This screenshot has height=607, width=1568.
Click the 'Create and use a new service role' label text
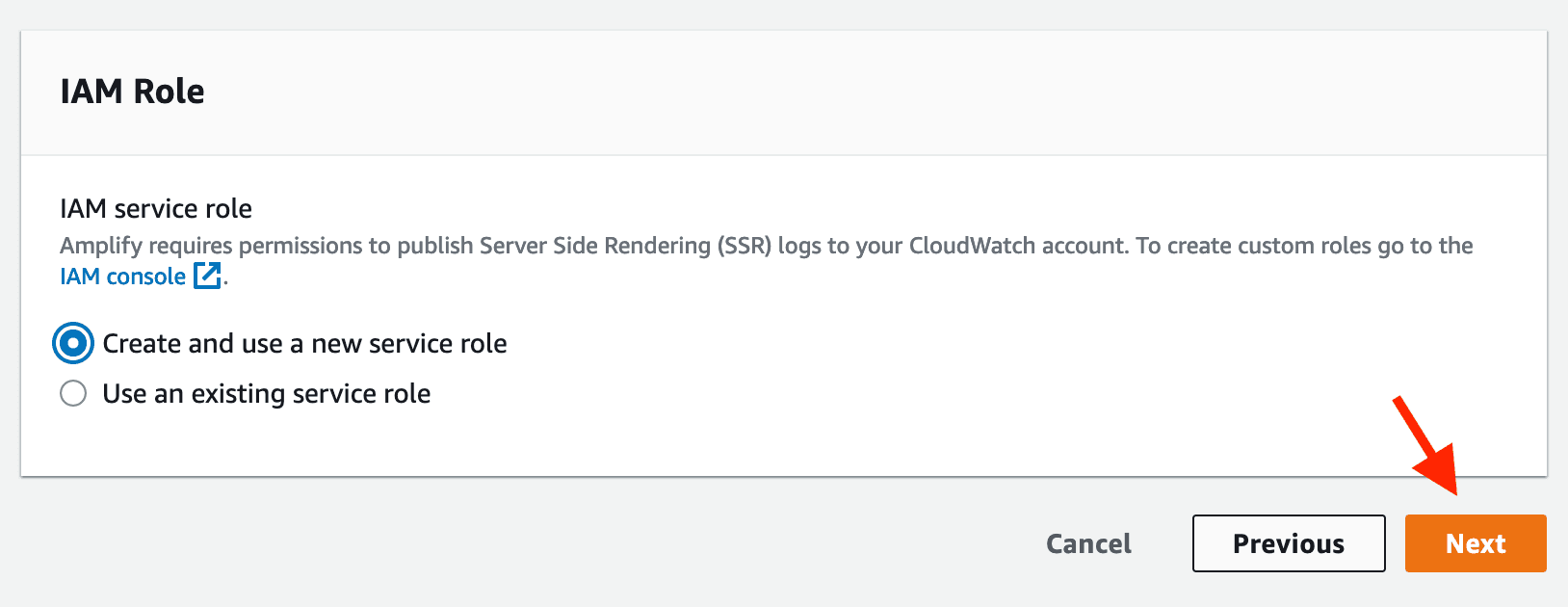tap(304, 344)
